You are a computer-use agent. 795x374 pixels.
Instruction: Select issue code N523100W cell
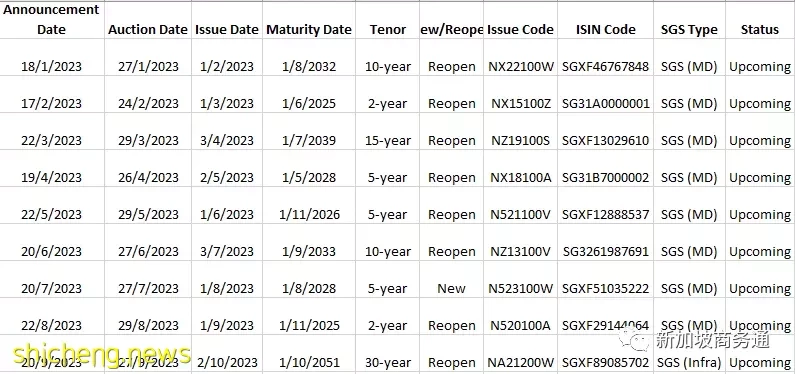click(x=521, y=280)
